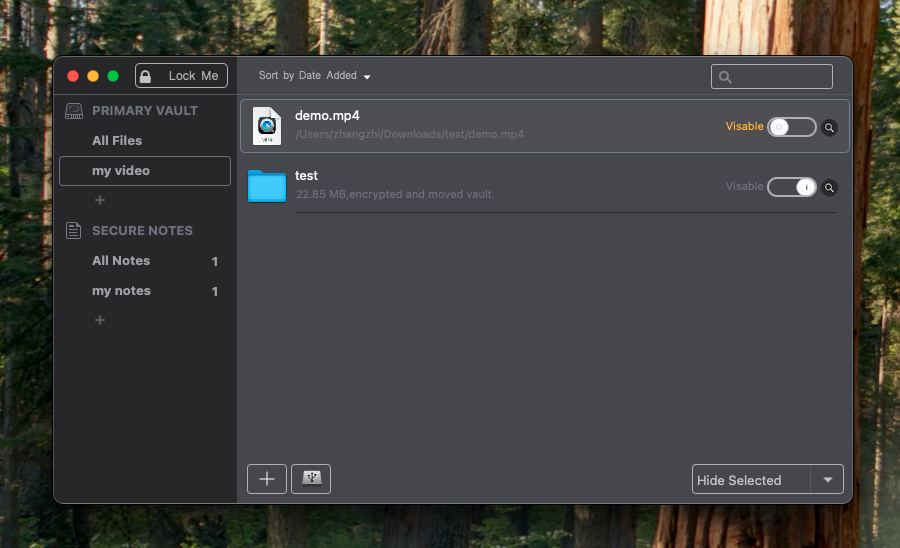Click the external drive USB button at bottom
The height and width of the screenshot is (548, 900).
coord(311,479)
